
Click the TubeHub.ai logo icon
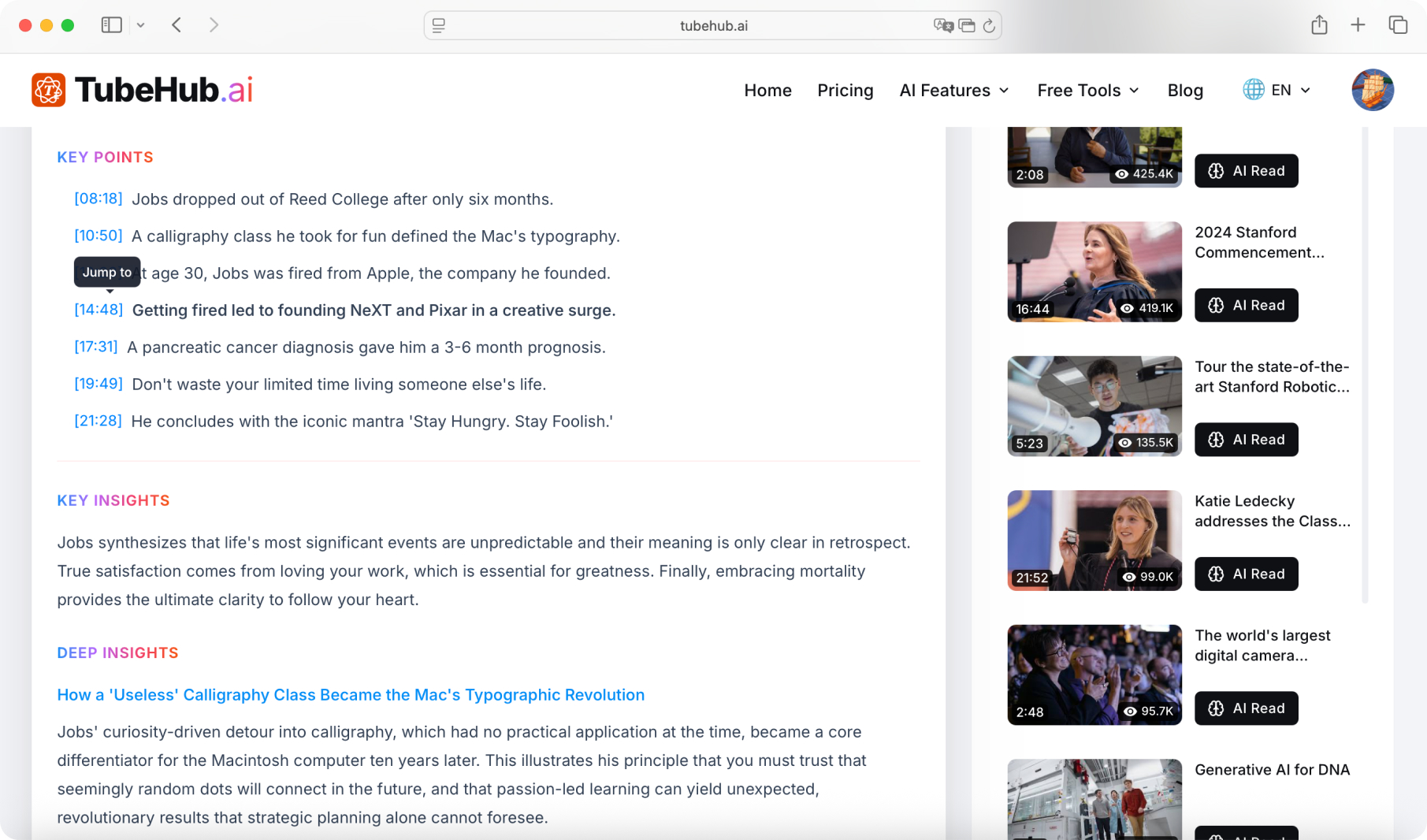(48, 90)
